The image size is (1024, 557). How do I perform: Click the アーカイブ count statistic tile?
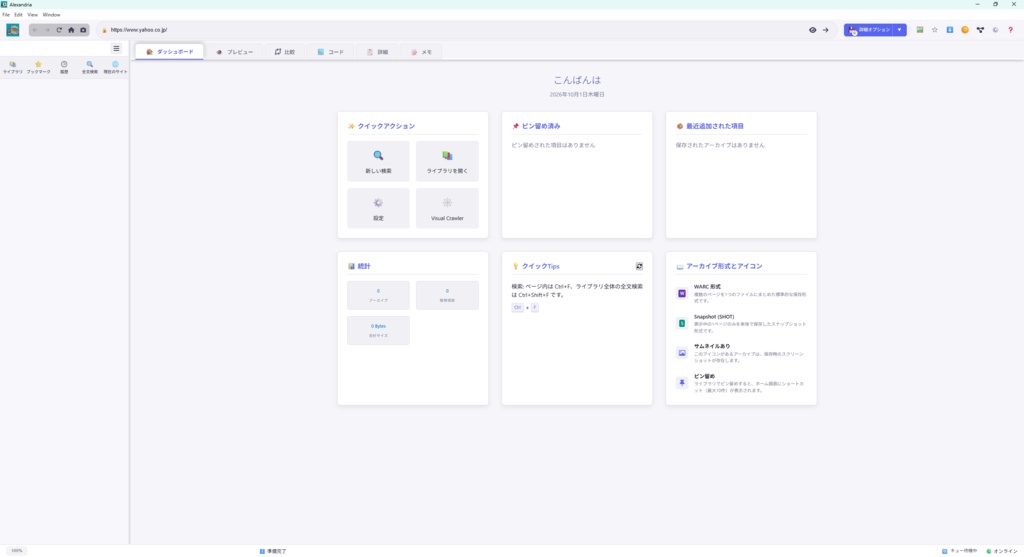tap(378, 295)
